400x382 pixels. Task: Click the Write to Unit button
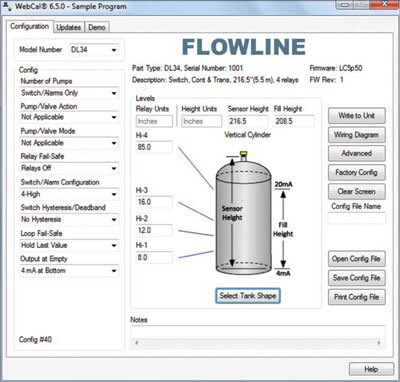[357, 116]
